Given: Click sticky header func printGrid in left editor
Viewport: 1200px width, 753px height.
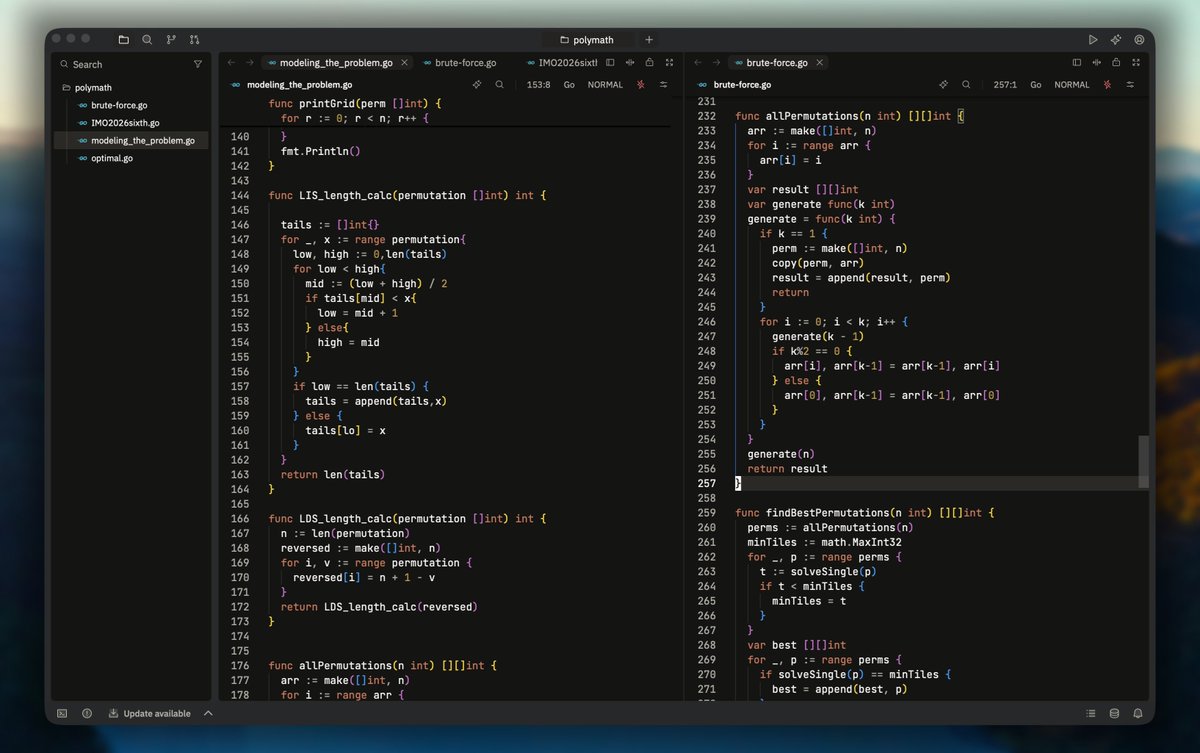Looking at the screenshot, I should [355, 103].
